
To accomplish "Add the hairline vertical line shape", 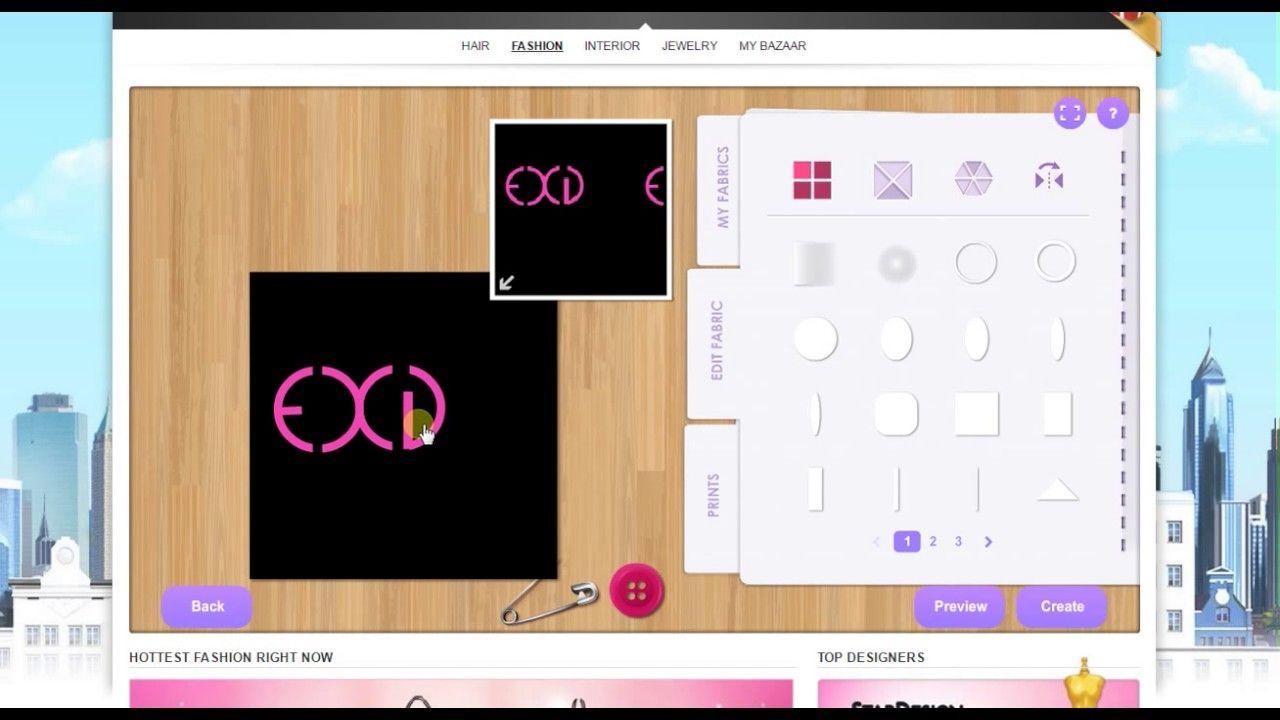I will point(978,489).
